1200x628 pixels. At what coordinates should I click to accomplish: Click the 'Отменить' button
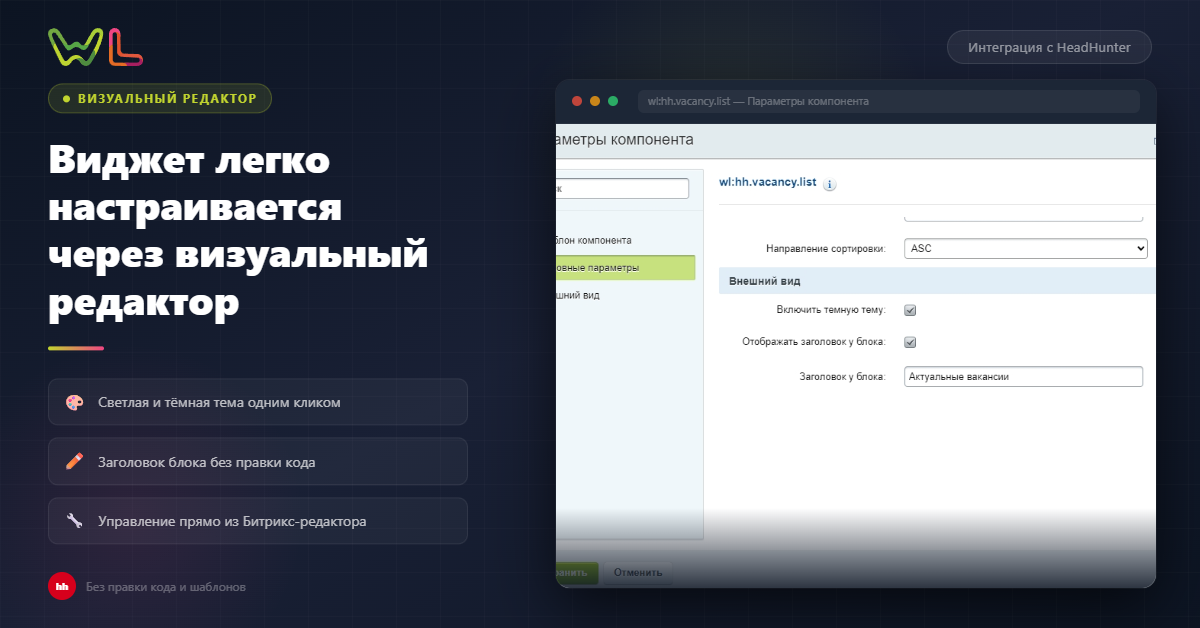[x=638, y=573]
